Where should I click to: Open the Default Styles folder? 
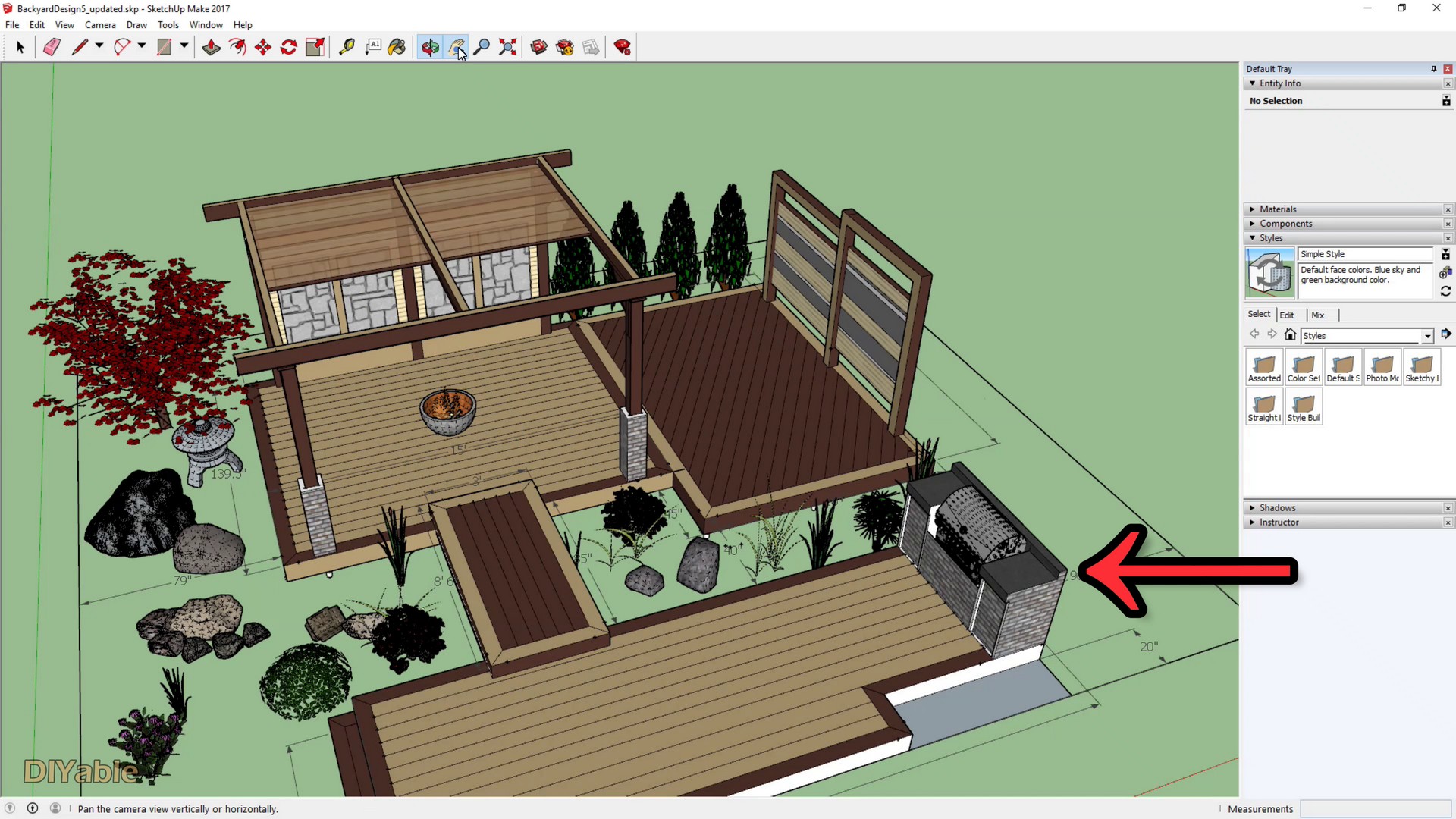[1343, 367]
